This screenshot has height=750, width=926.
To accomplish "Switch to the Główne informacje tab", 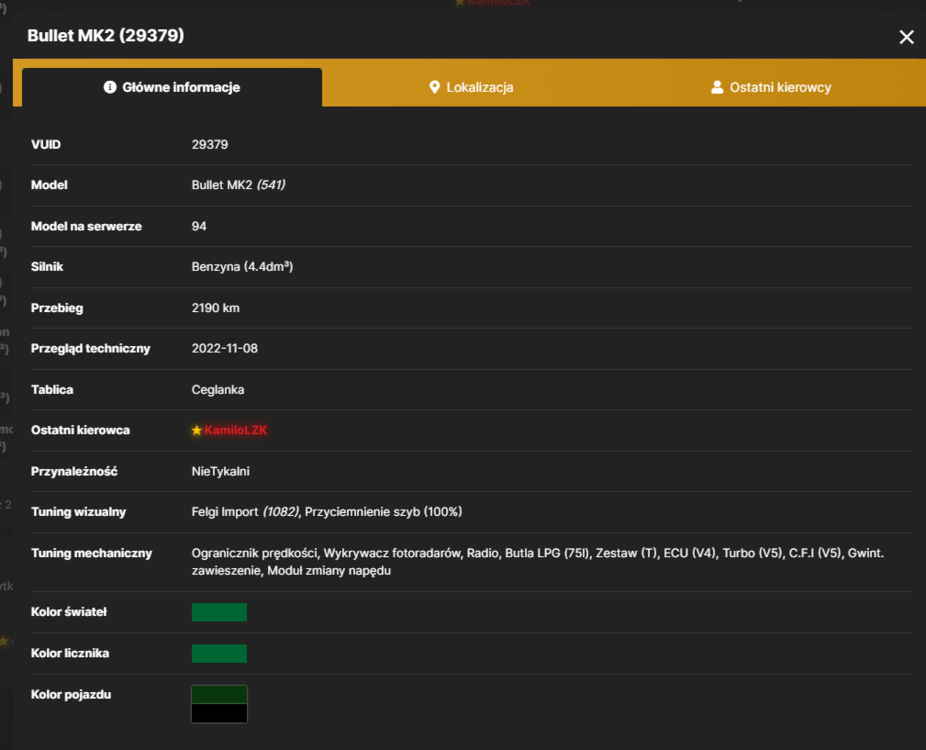I will coord(172,87).
